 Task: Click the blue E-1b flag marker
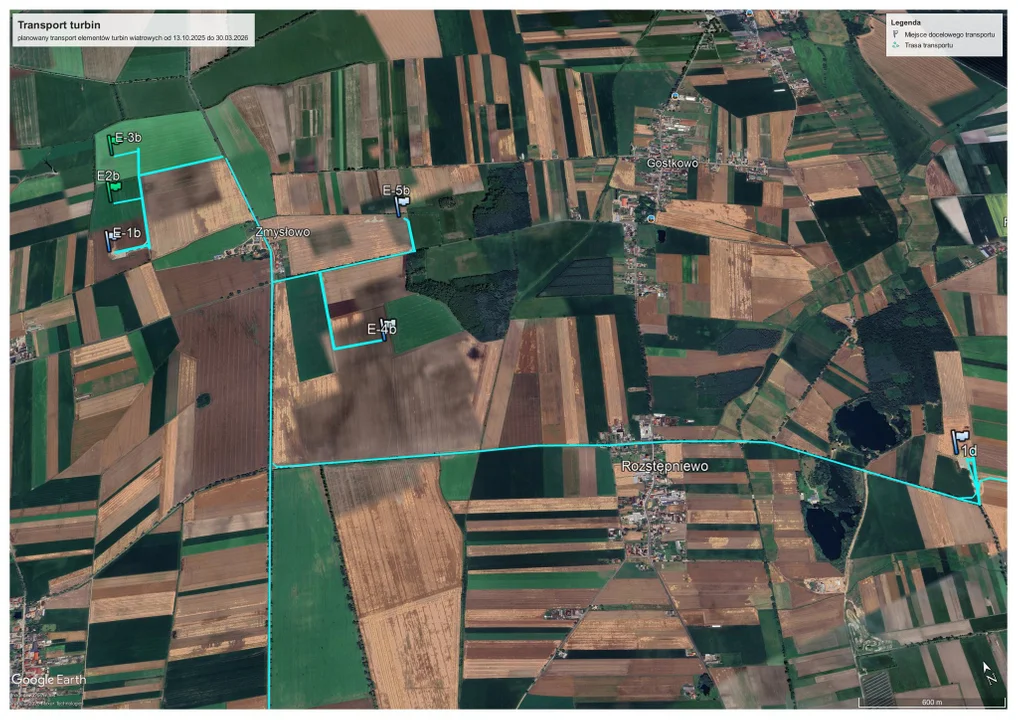[x=110, y=240]
